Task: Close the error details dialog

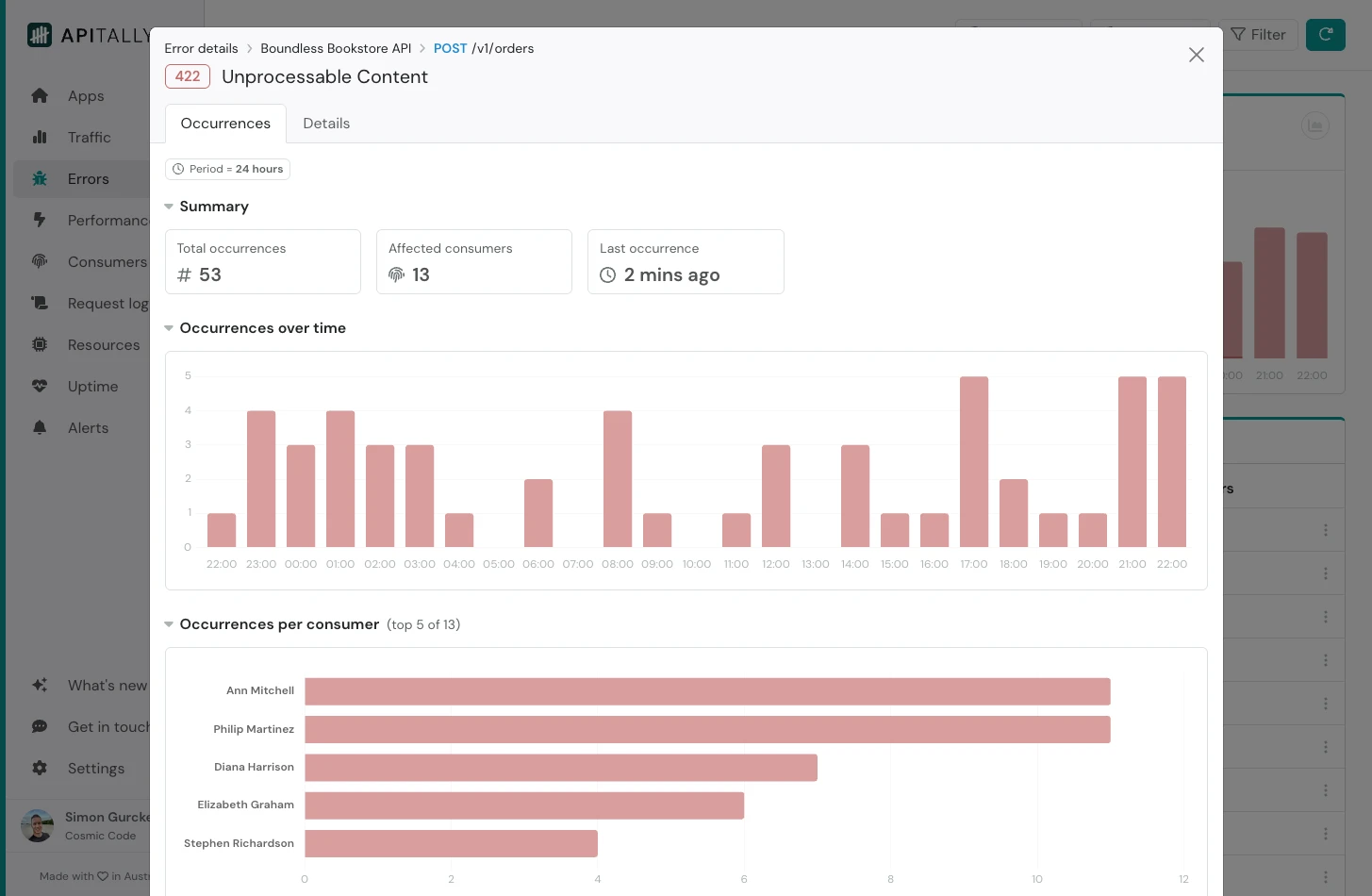Action: point(1196,55)
